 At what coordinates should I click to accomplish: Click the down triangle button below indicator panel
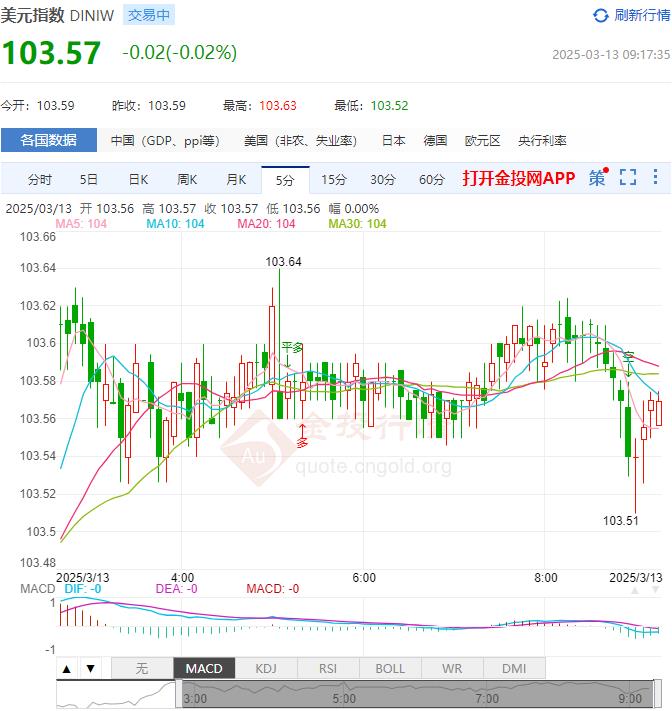coord(91,668)
